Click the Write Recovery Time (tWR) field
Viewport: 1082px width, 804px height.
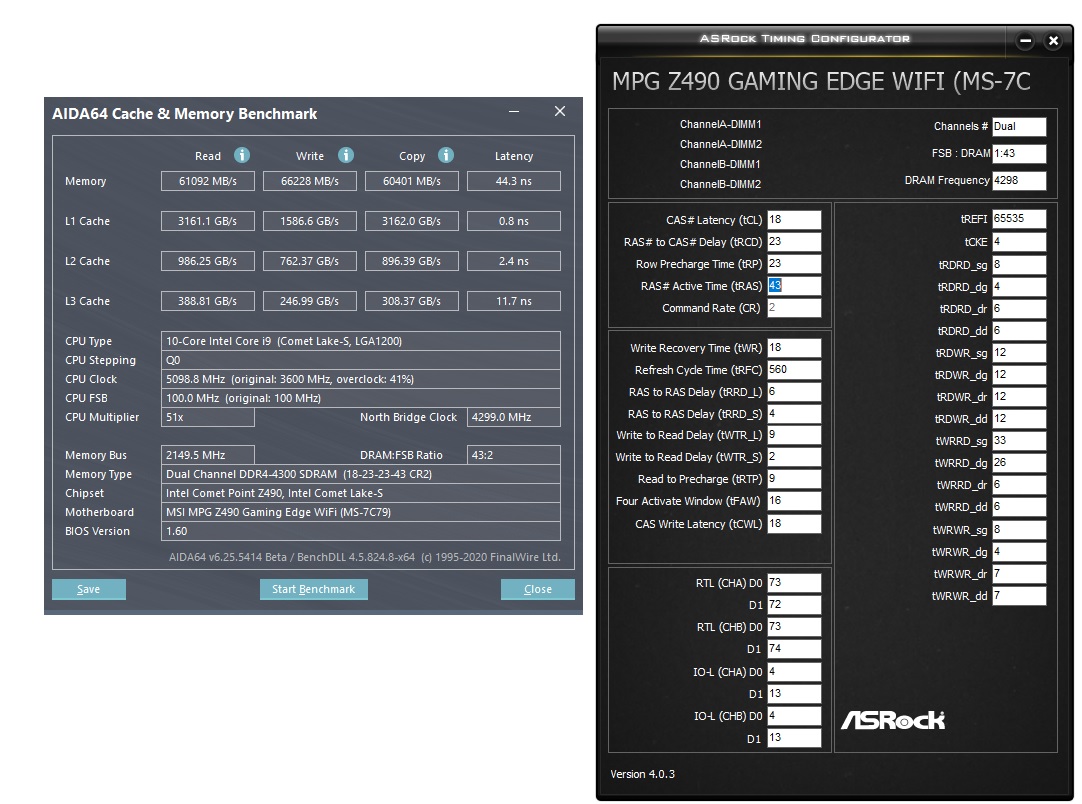[x=794, y=348]
